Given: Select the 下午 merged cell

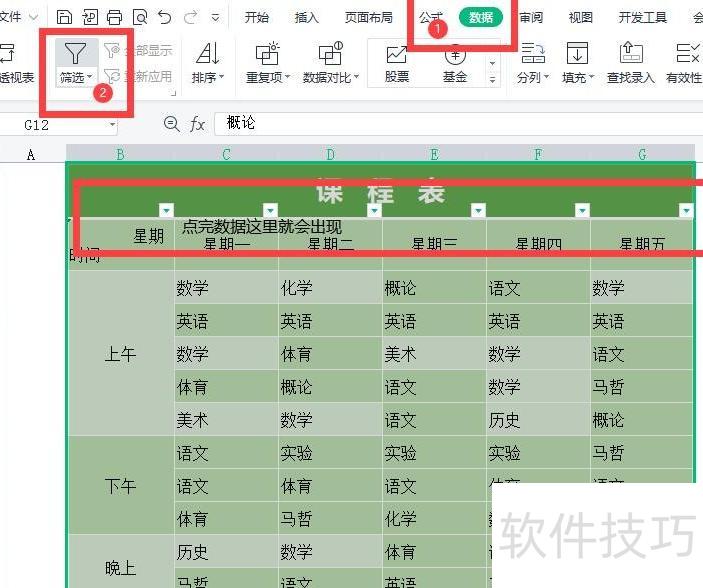Looking at the screenshot, I should pyautogui.click(x=121, y=485).
